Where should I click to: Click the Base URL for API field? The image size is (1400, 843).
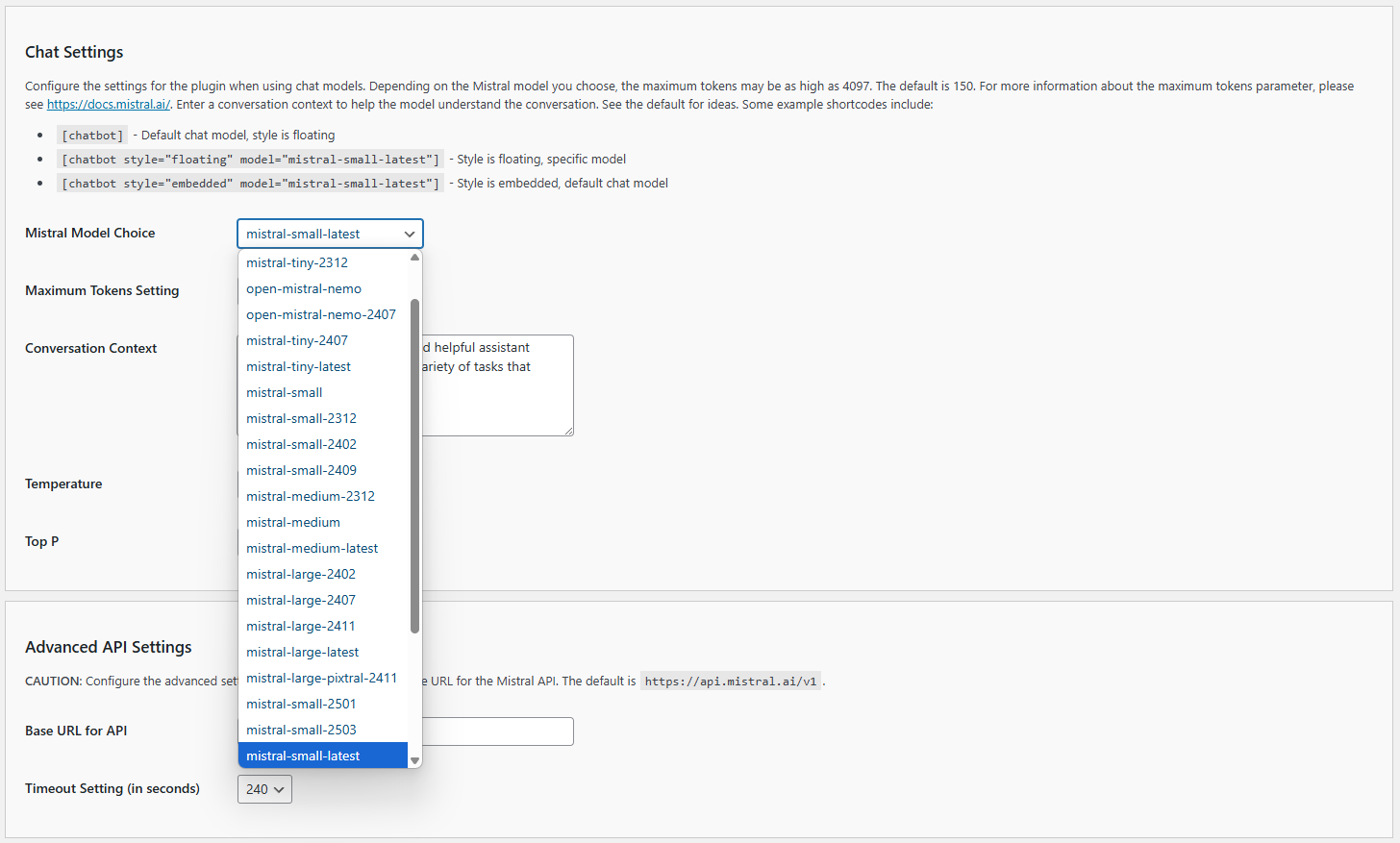click(x=497, y=731)
